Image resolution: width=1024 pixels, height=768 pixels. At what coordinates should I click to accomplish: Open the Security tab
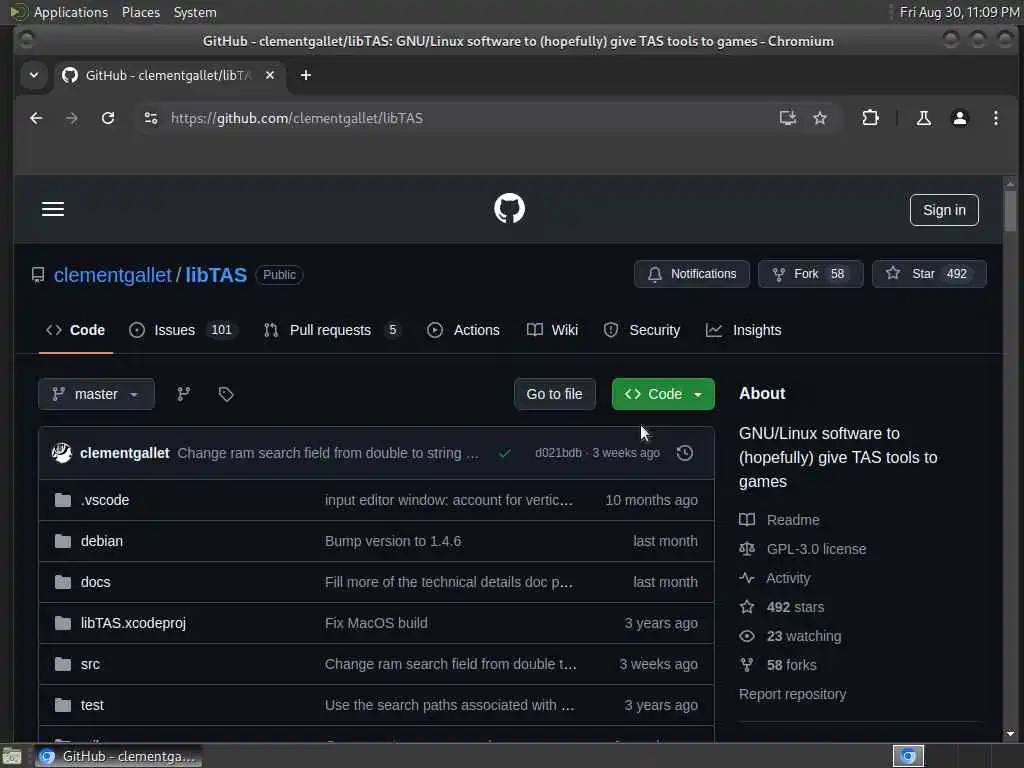(642, 330)
